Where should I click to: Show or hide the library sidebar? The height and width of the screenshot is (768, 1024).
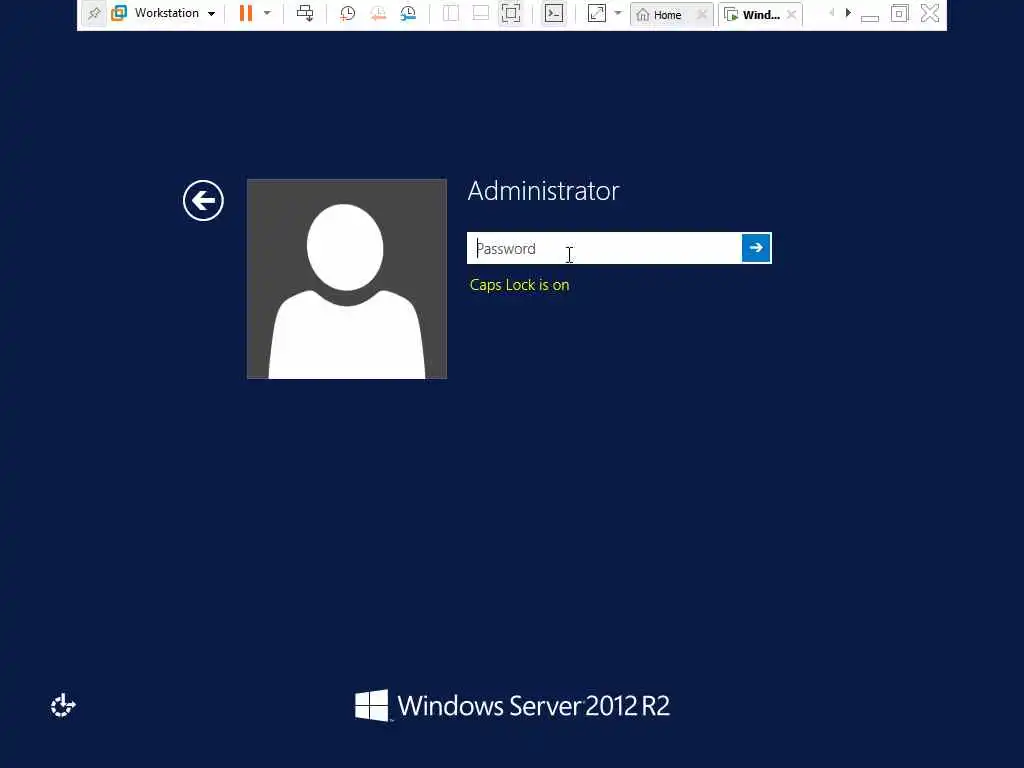(x=451, y=13)
